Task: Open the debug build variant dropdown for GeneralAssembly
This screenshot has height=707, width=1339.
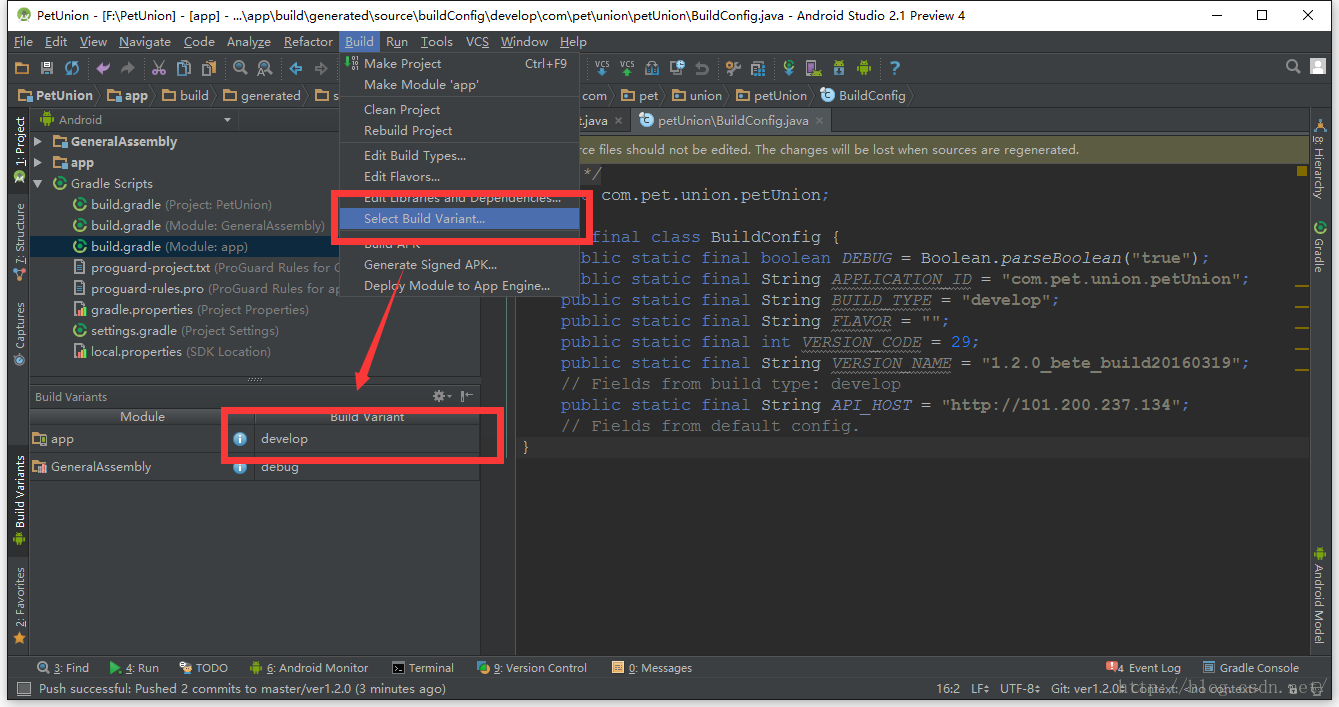Action: (x=367, y=467)
